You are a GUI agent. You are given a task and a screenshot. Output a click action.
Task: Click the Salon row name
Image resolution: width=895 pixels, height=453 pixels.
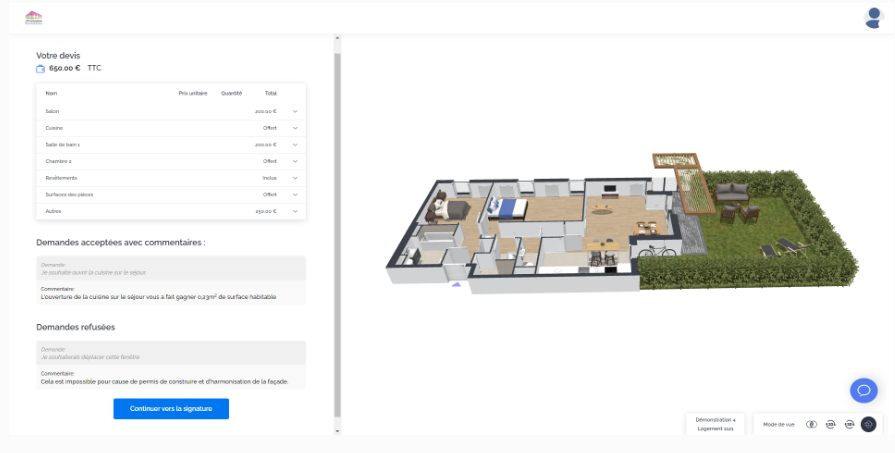[x=52, y=112]
